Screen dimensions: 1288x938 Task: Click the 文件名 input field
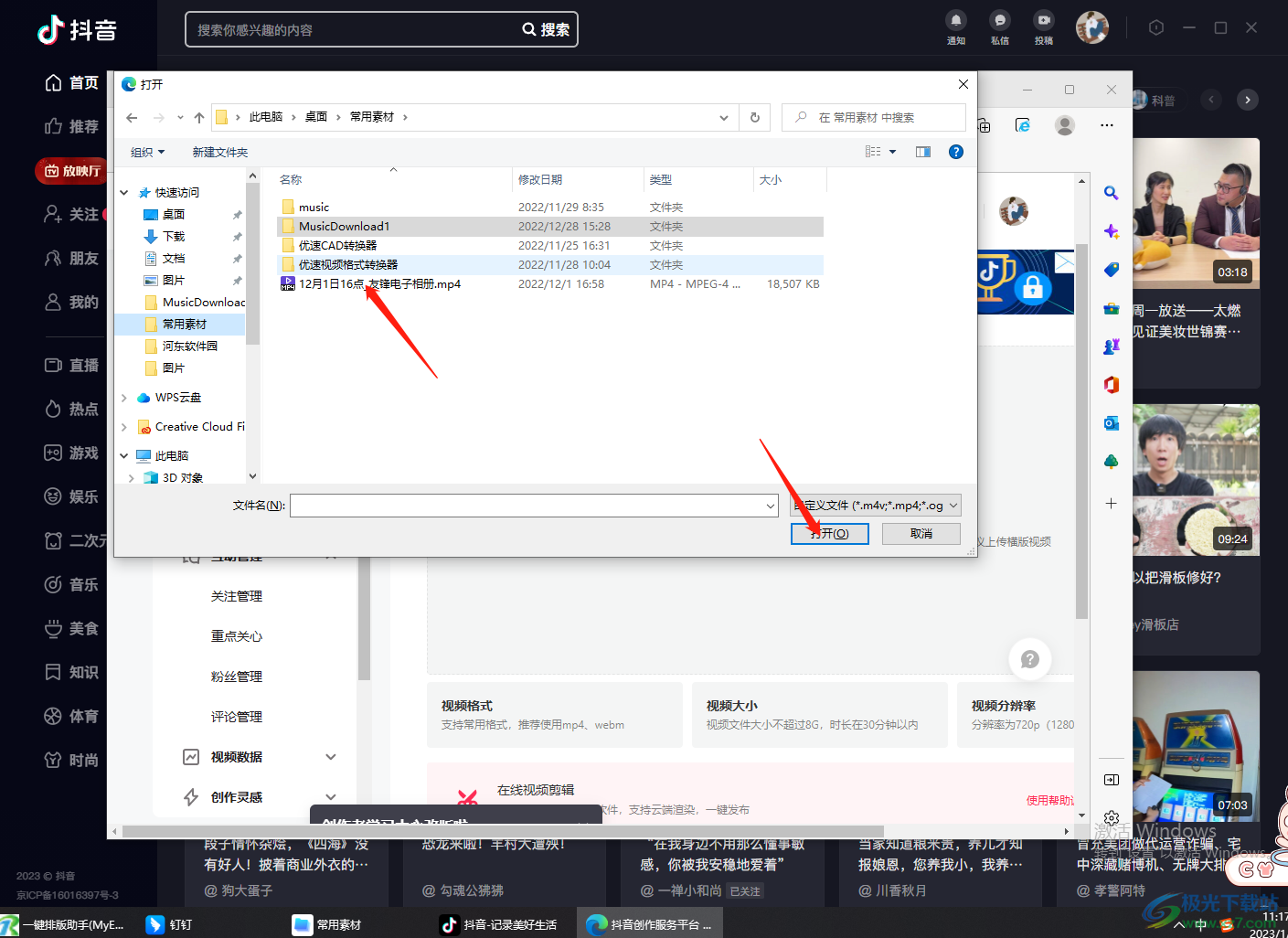coord(534,506)
